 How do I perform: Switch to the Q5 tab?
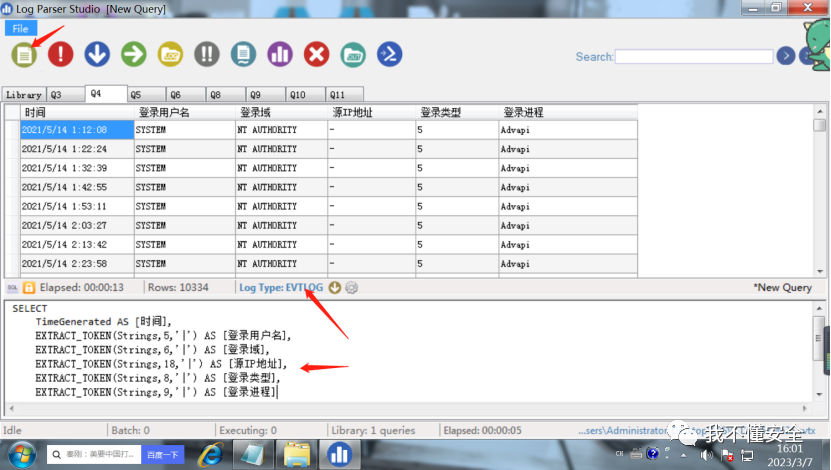pyautogui.click(x=146, y=94)
